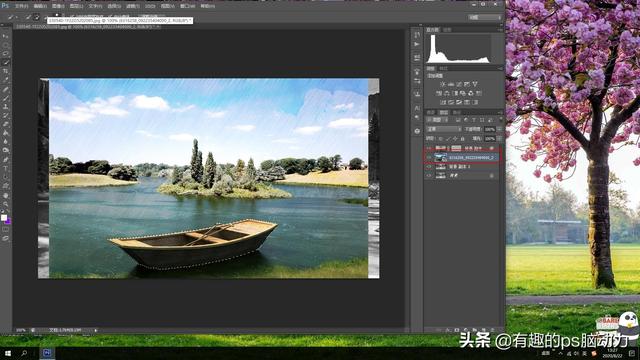Select the Move tool
Screen dimensions: 640x360
5,36
